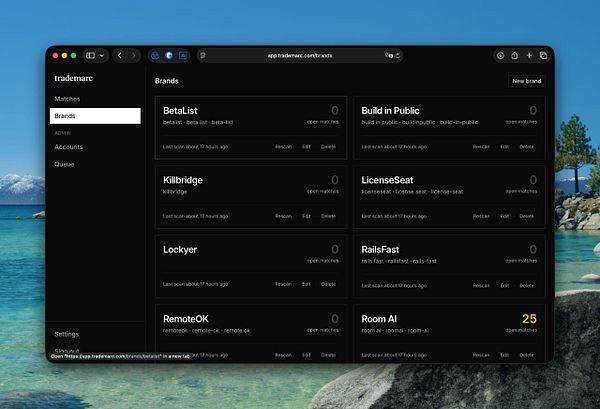The image size is (600, 409).
Task: Edit the Room AI brand
Action: (505, 355)
